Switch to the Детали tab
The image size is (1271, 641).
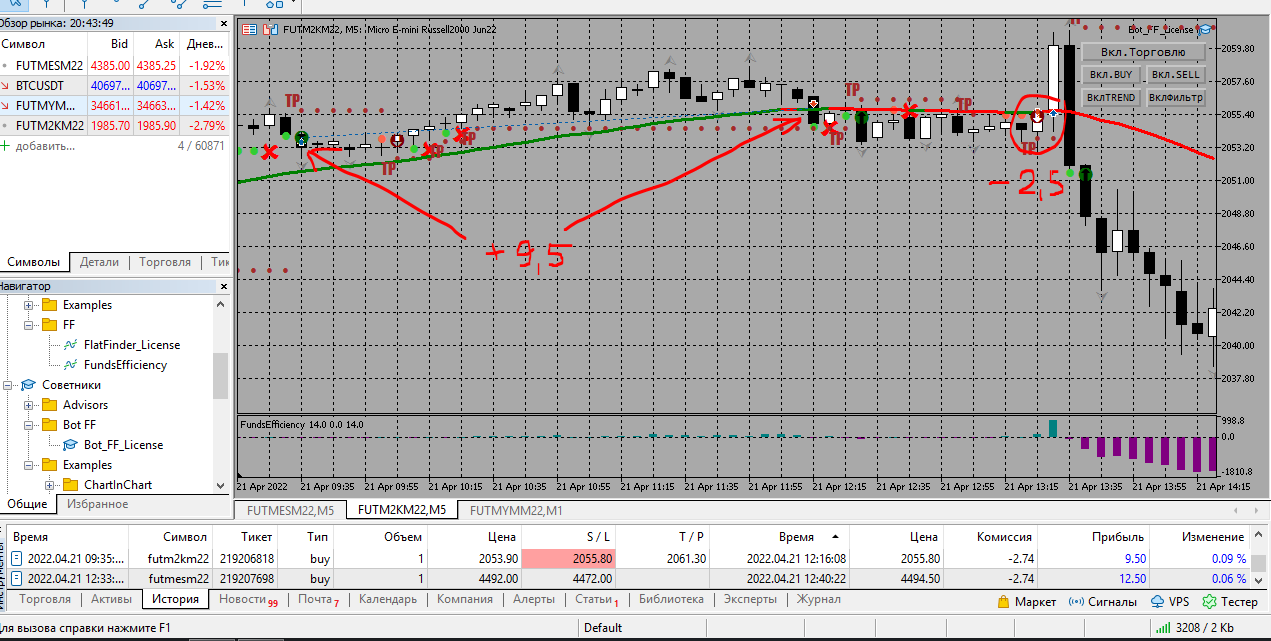(x=99, y=262)
